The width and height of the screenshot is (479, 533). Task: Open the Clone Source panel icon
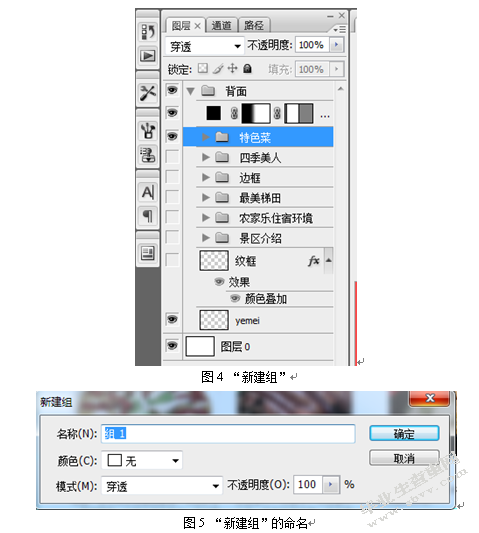click(148, 155)
